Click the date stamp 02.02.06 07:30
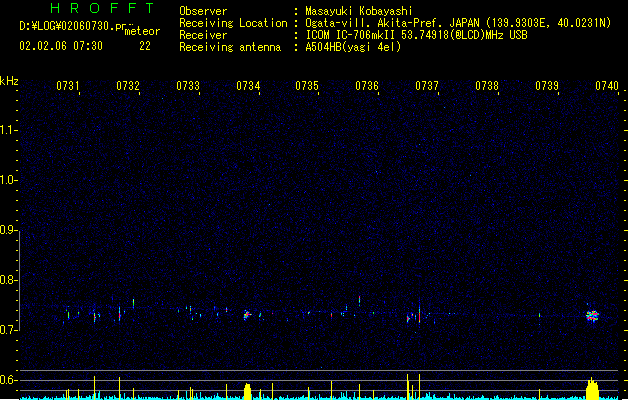 point(61,46)
